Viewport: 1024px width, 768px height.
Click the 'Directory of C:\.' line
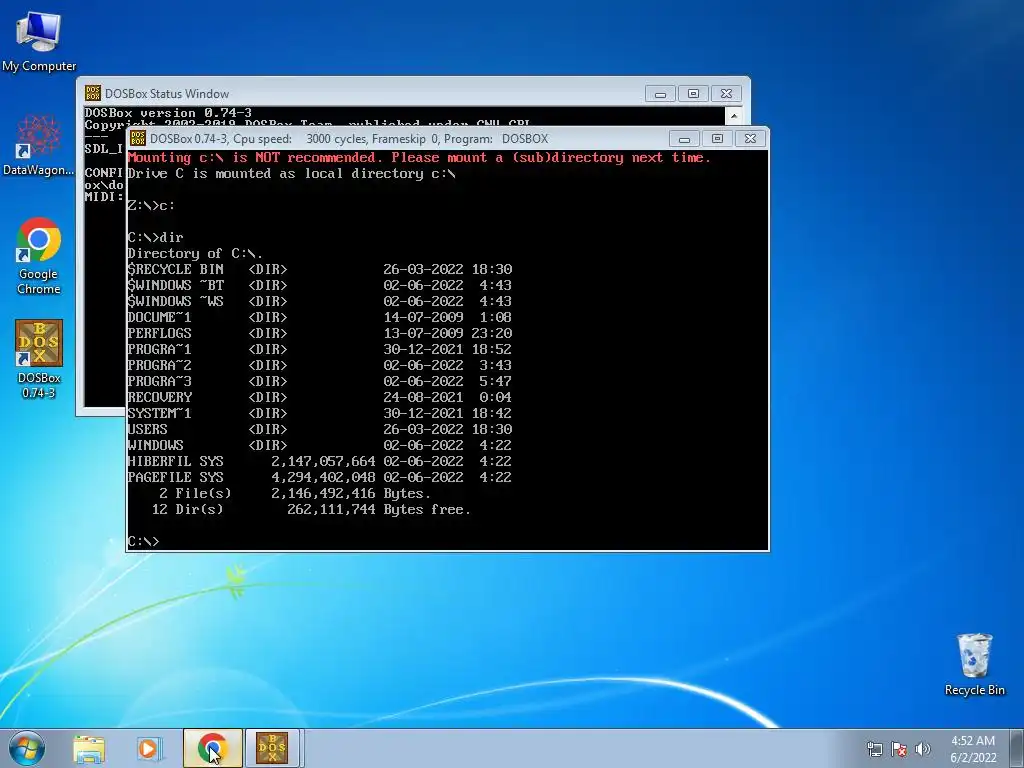(x=195, y=253)
